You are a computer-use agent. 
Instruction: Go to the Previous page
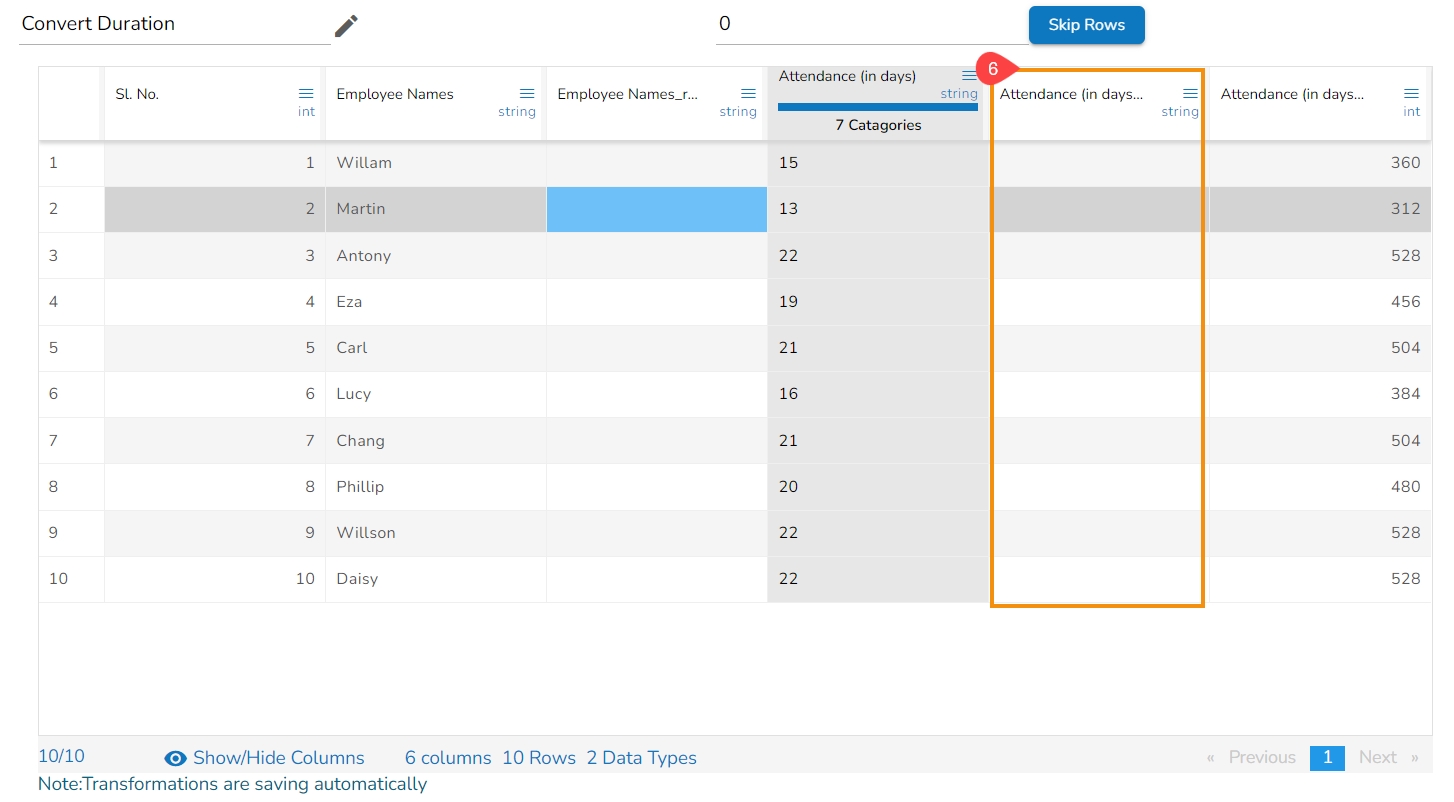[x=1261, y=758]
